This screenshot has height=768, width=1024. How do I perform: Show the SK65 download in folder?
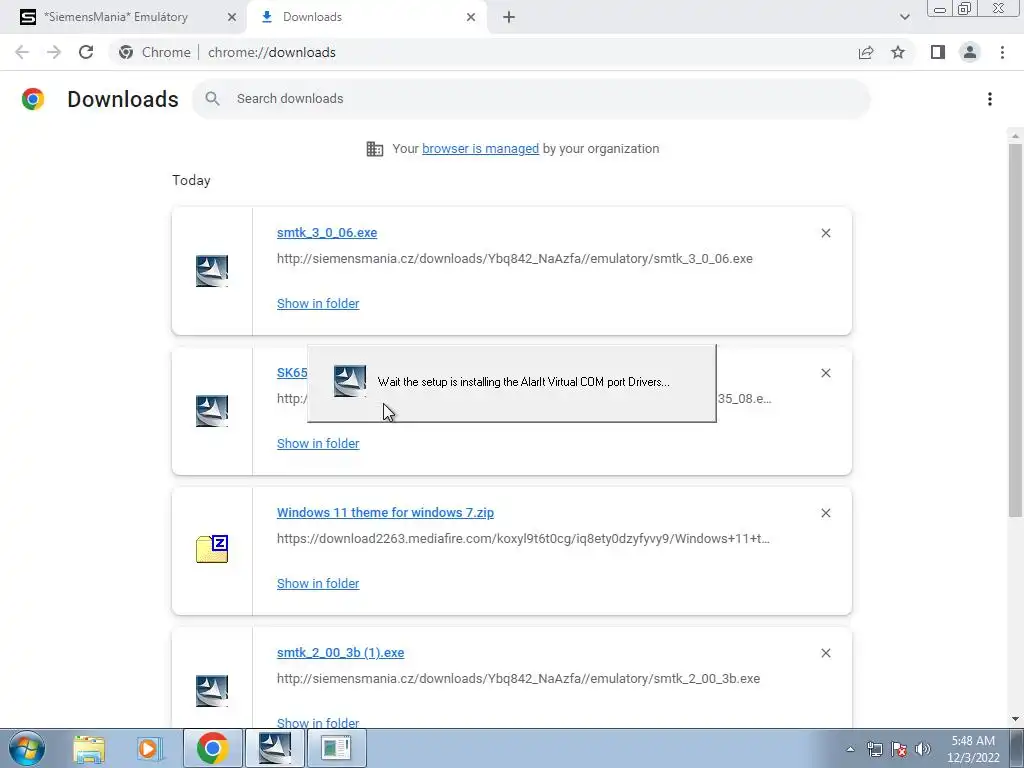click(x=318, y=443)
